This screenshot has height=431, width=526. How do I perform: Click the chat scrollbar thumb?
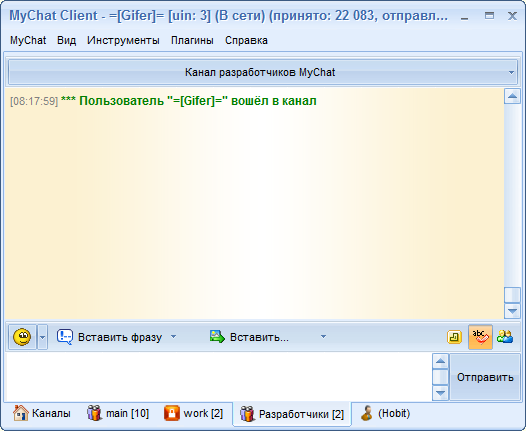tap(512, 295)
